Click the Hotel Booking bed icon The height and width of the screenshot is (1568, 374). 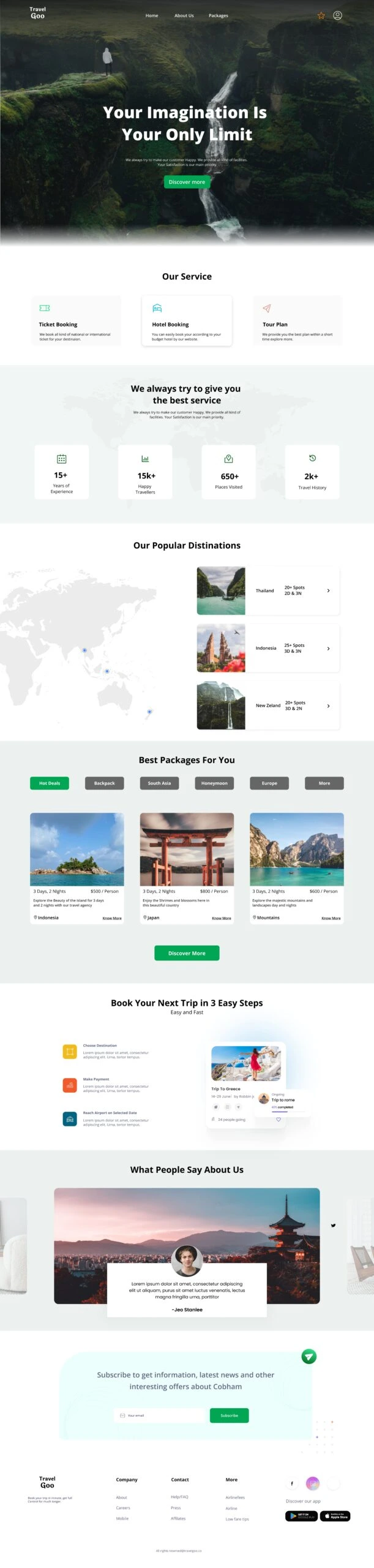(157, 308)
